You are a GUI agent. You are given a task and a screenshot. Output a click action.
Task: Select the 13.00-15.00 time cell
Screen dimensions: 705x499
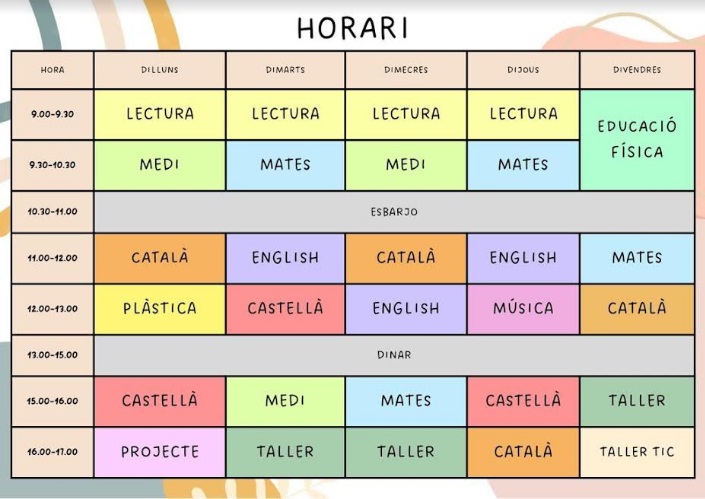point(52,355)
